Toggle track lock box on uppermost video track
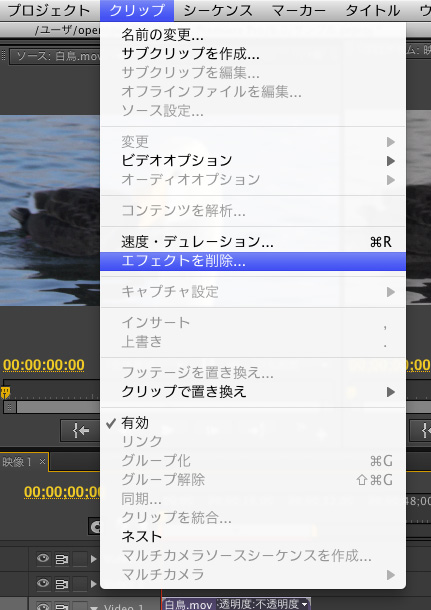431x610 pixels. point(80,559)
